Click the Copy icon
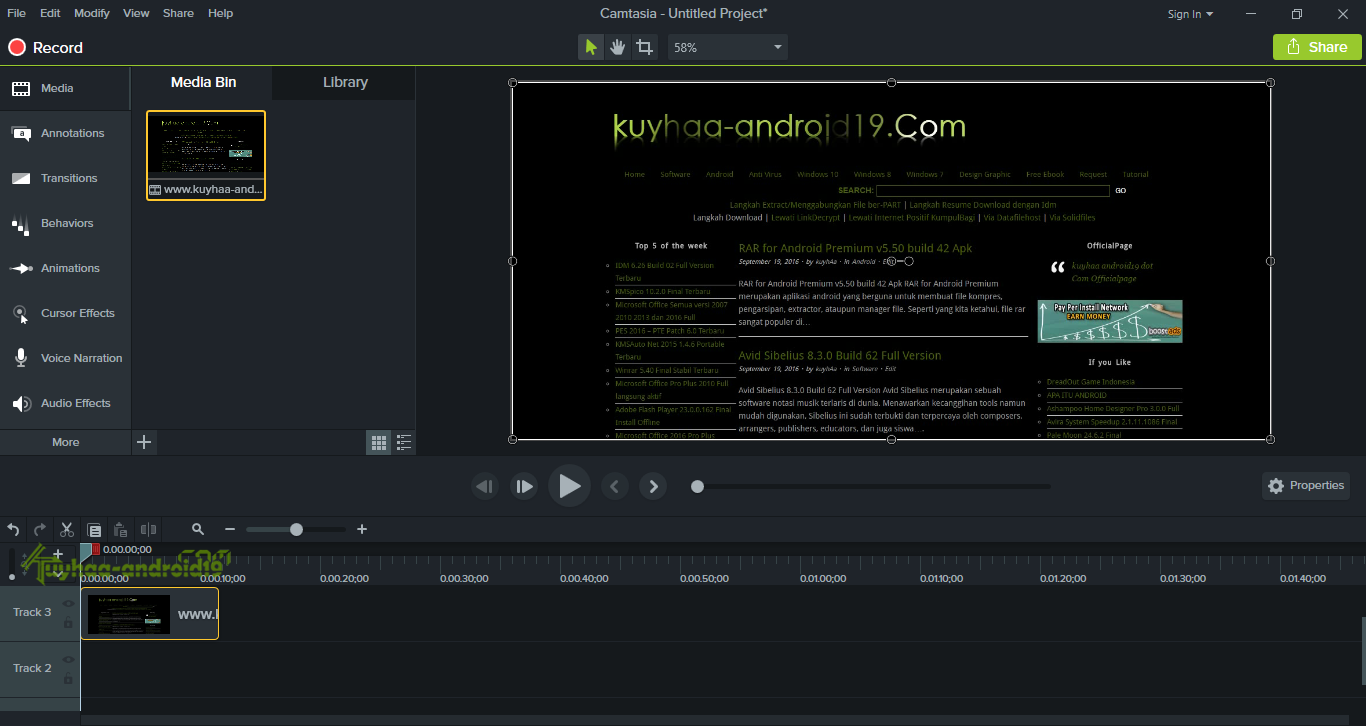 (x=94, y=530)
